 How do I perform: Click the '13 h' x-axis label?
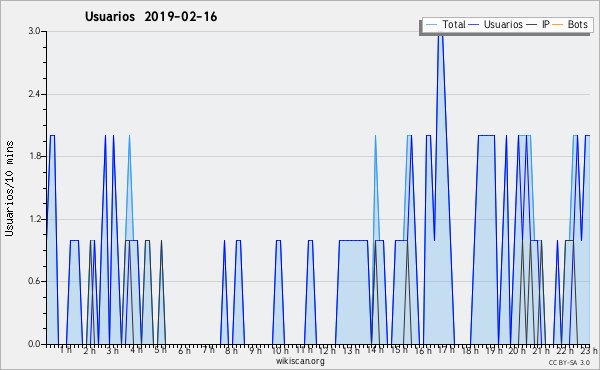[x=351, y=350]
